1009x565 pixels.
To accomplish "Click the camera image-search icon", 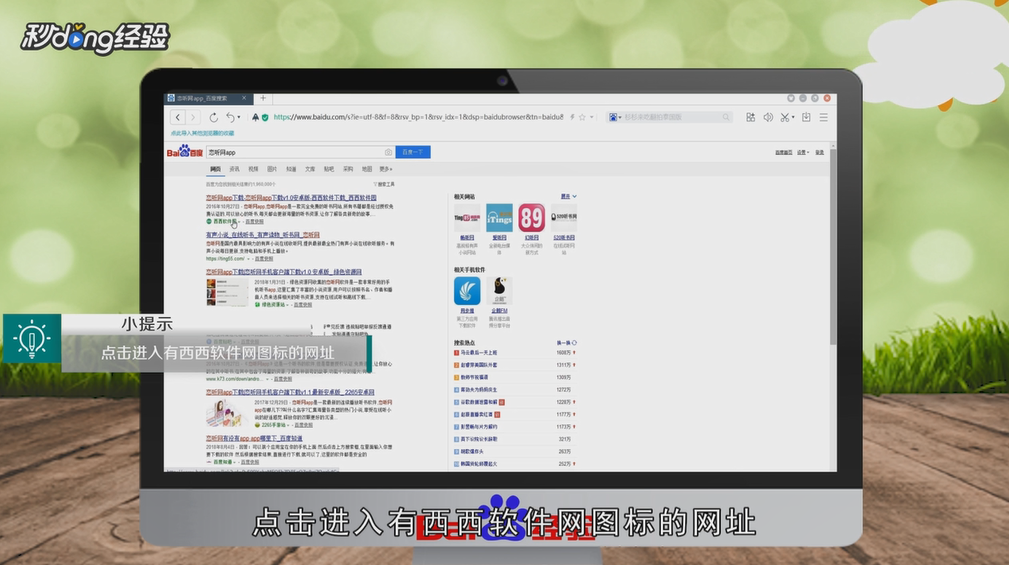I will click(x=388, y=153).
